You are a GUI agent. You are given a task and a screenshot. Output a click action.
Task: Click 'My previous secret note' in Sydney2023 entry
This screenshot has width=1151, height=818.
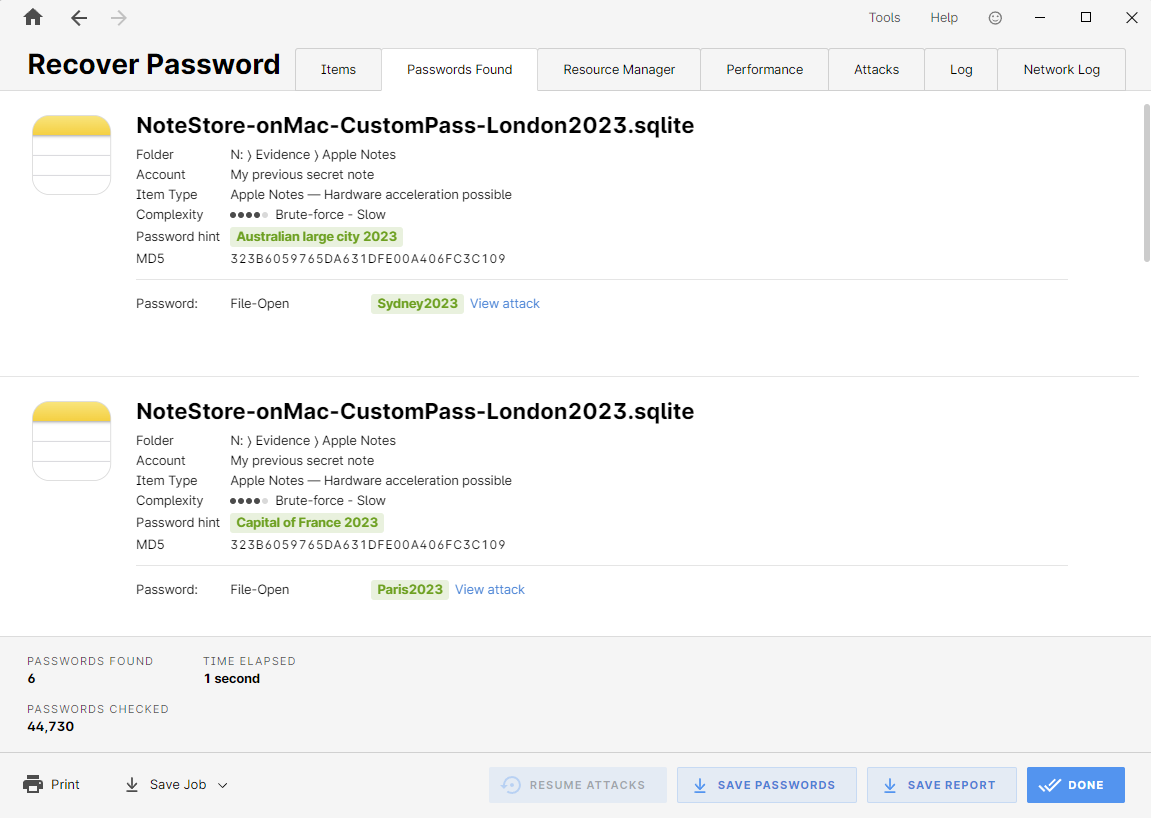pyautogui.click(x=302, y=175)
